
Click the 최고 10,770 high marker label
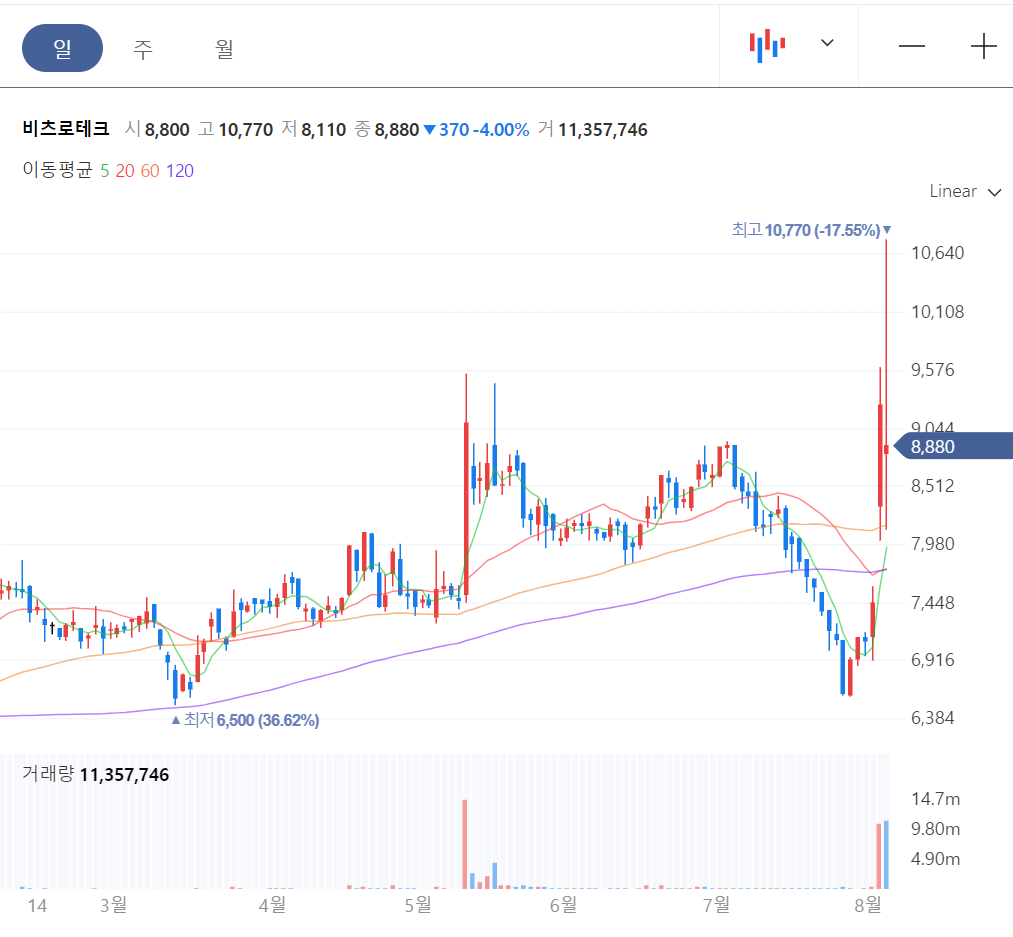pos(811,230)
